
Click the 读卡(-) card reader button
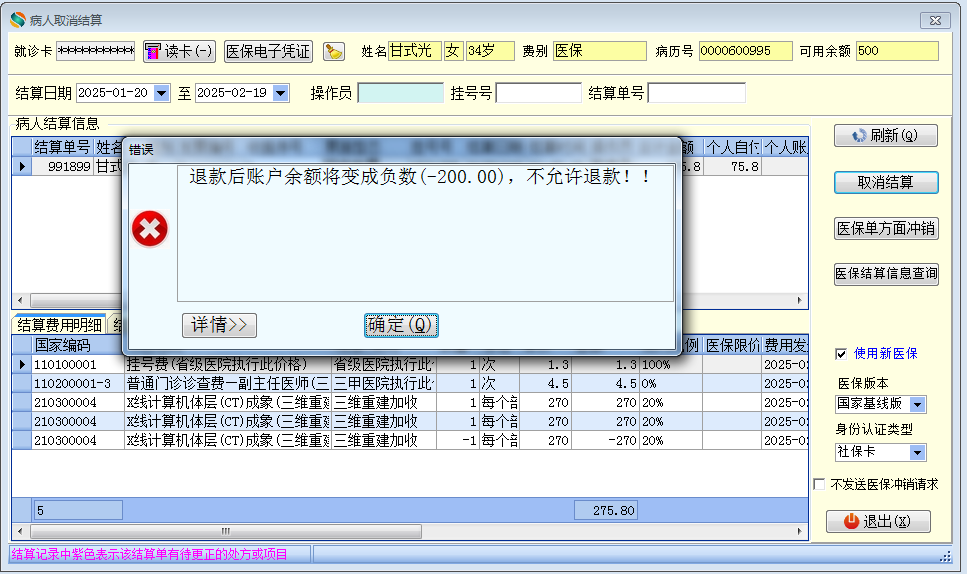179,51
